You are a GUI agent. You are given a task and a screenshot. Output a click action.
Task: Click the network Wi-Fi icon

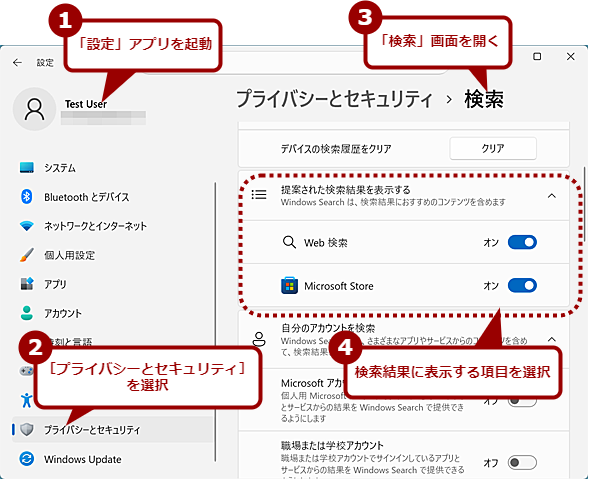[x=27, y=226]
